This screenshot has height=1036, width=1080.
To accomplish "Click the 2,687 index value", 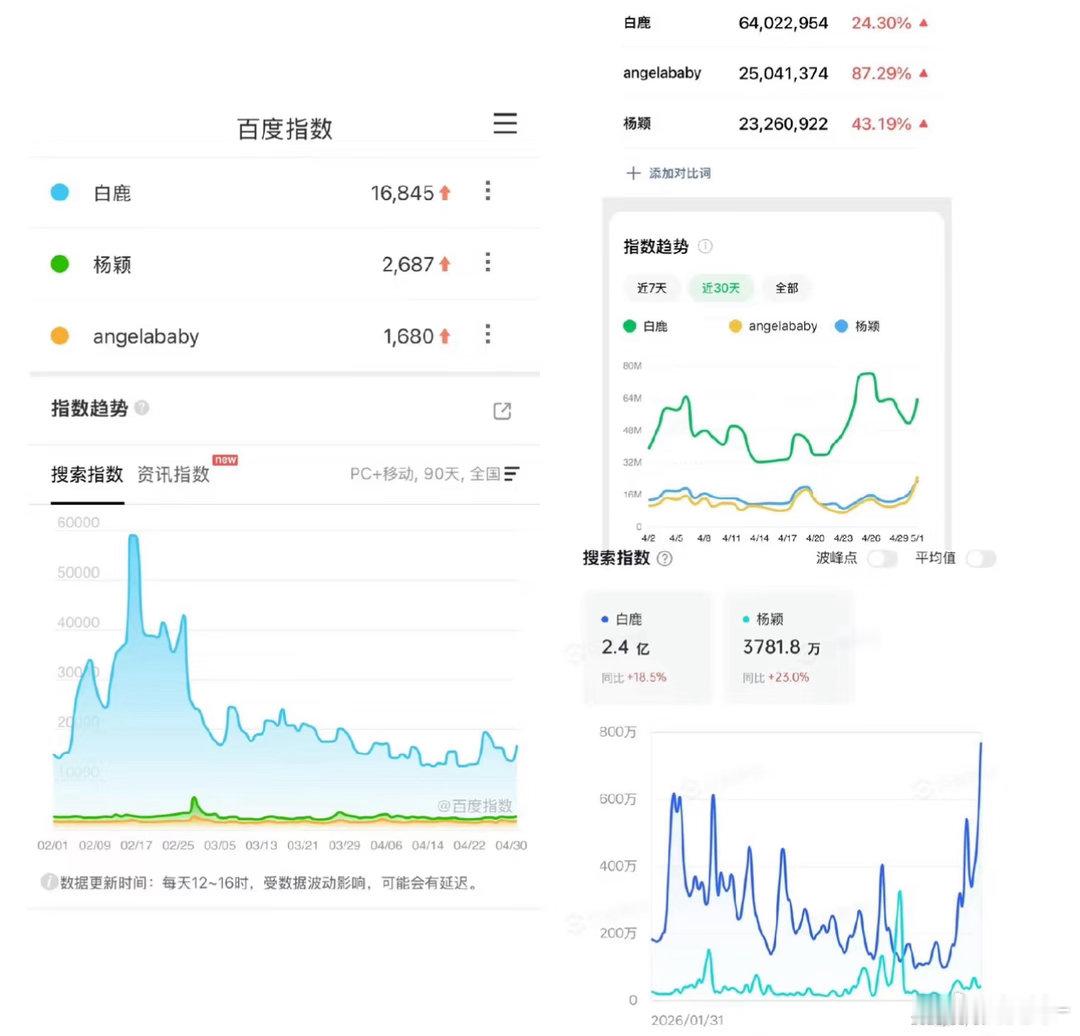I will [408, 265].
